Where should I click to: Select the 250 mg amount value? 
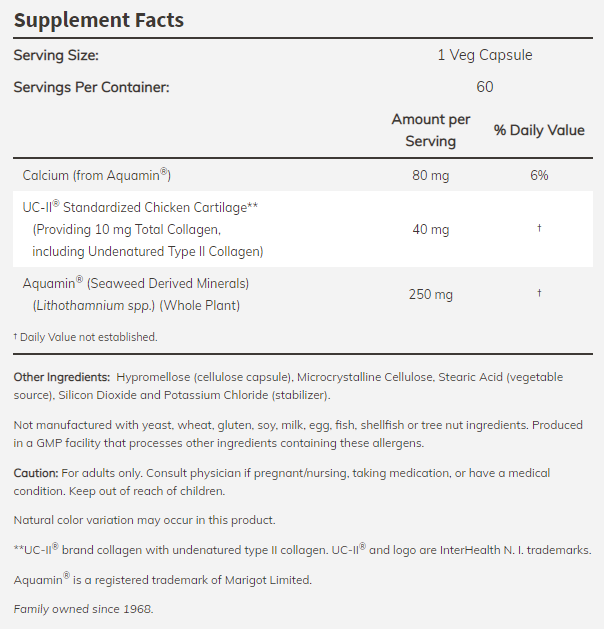coord(431,294)
